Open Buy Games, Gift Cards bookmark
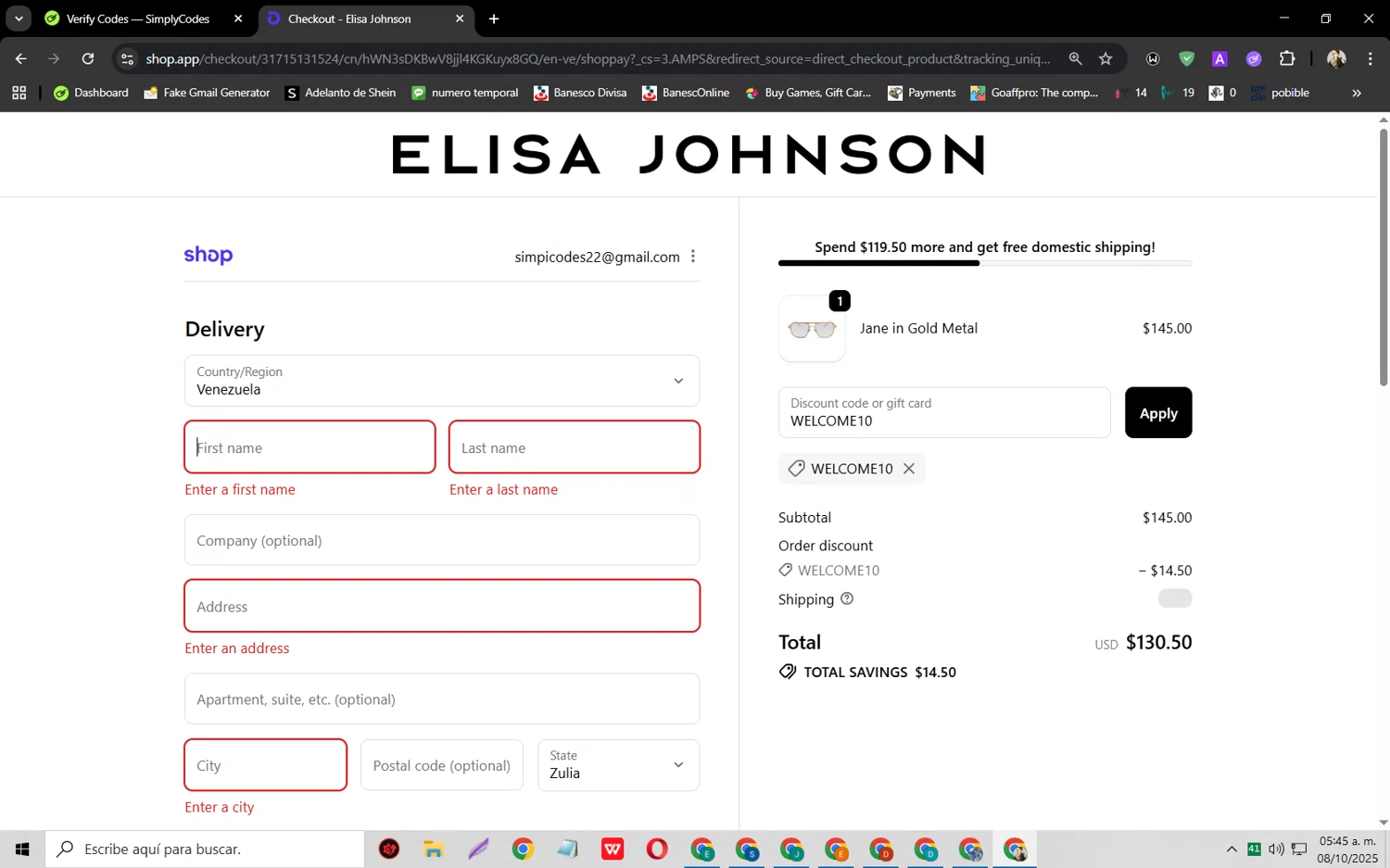Screen dimensions: 1390x868 (x=808, y=93)
